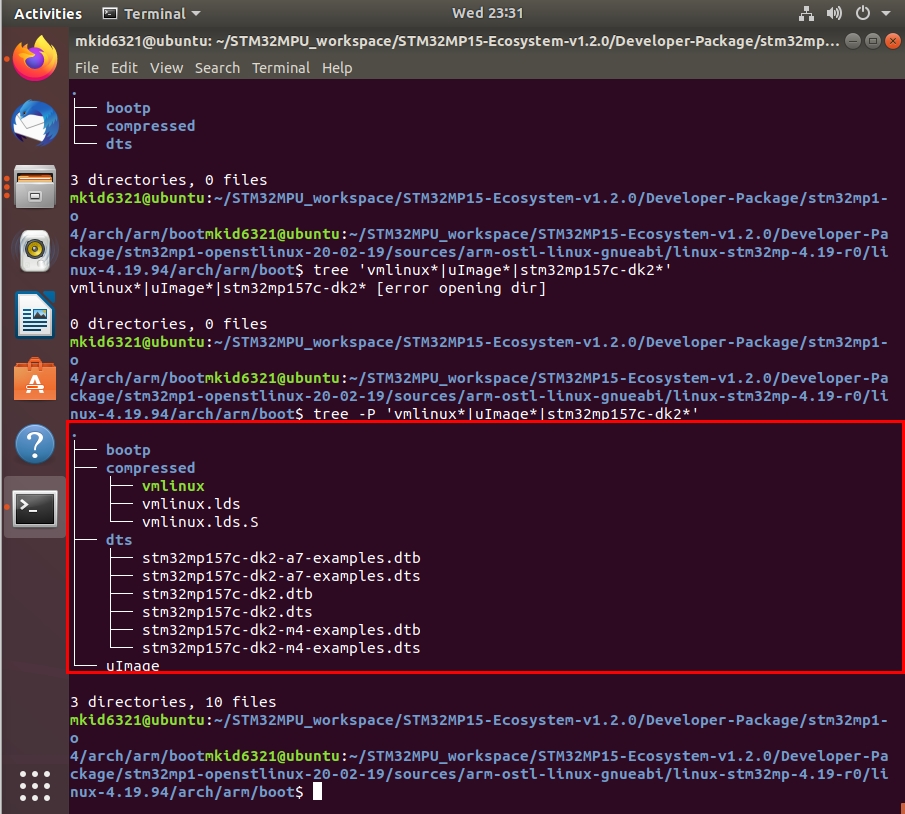Image resolution: width=905 pixels, height=814 pixels.
Task: Click the tree -P command text
Action: 506,414
